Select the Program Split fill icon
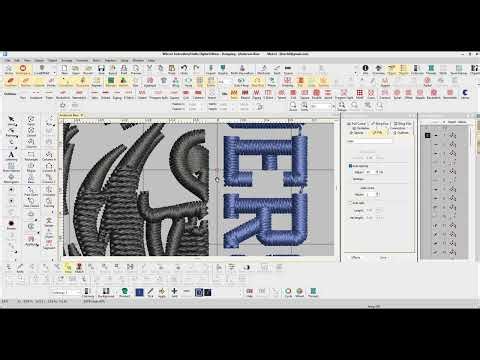480x360 pixels. [x=344, y=94]
